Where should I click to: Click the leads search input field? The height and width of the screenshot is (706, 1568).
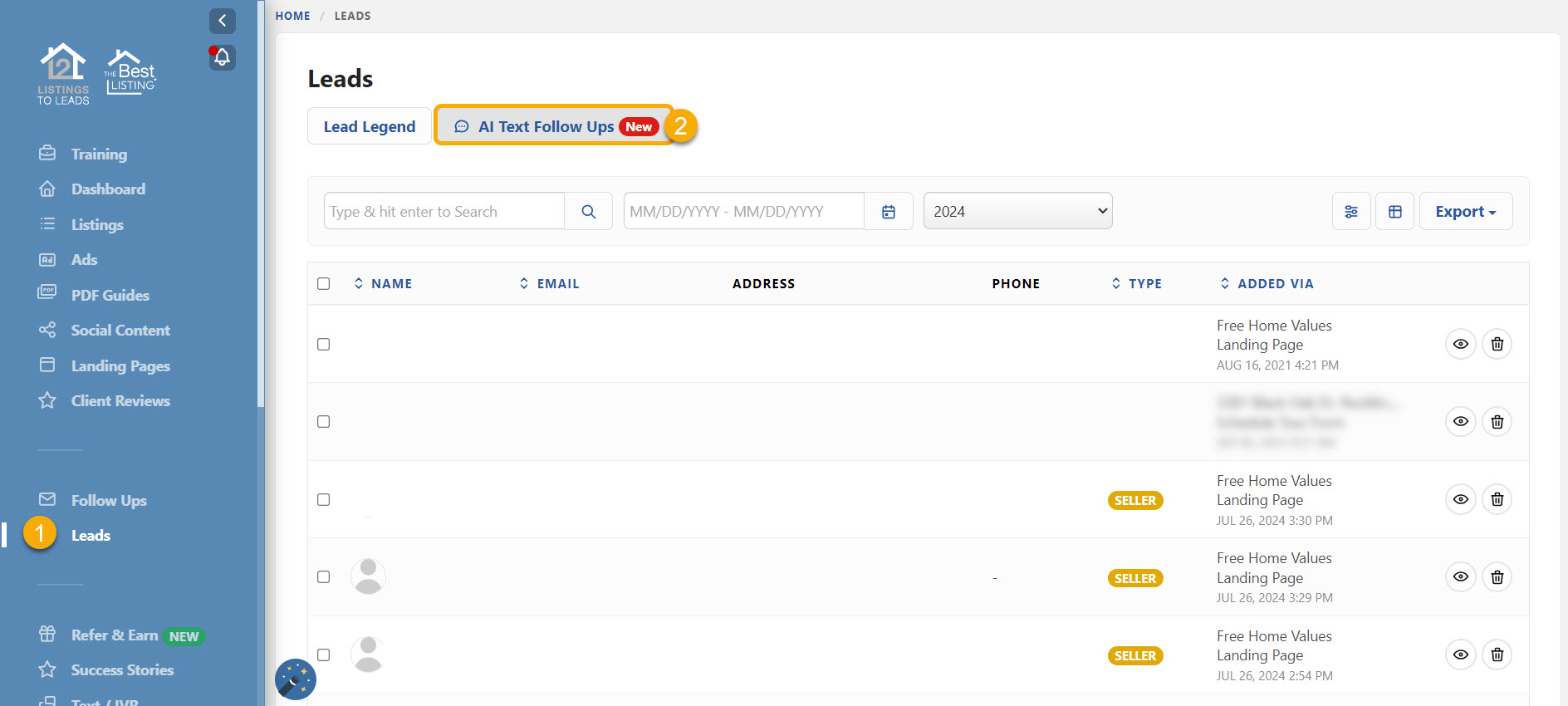444,212
